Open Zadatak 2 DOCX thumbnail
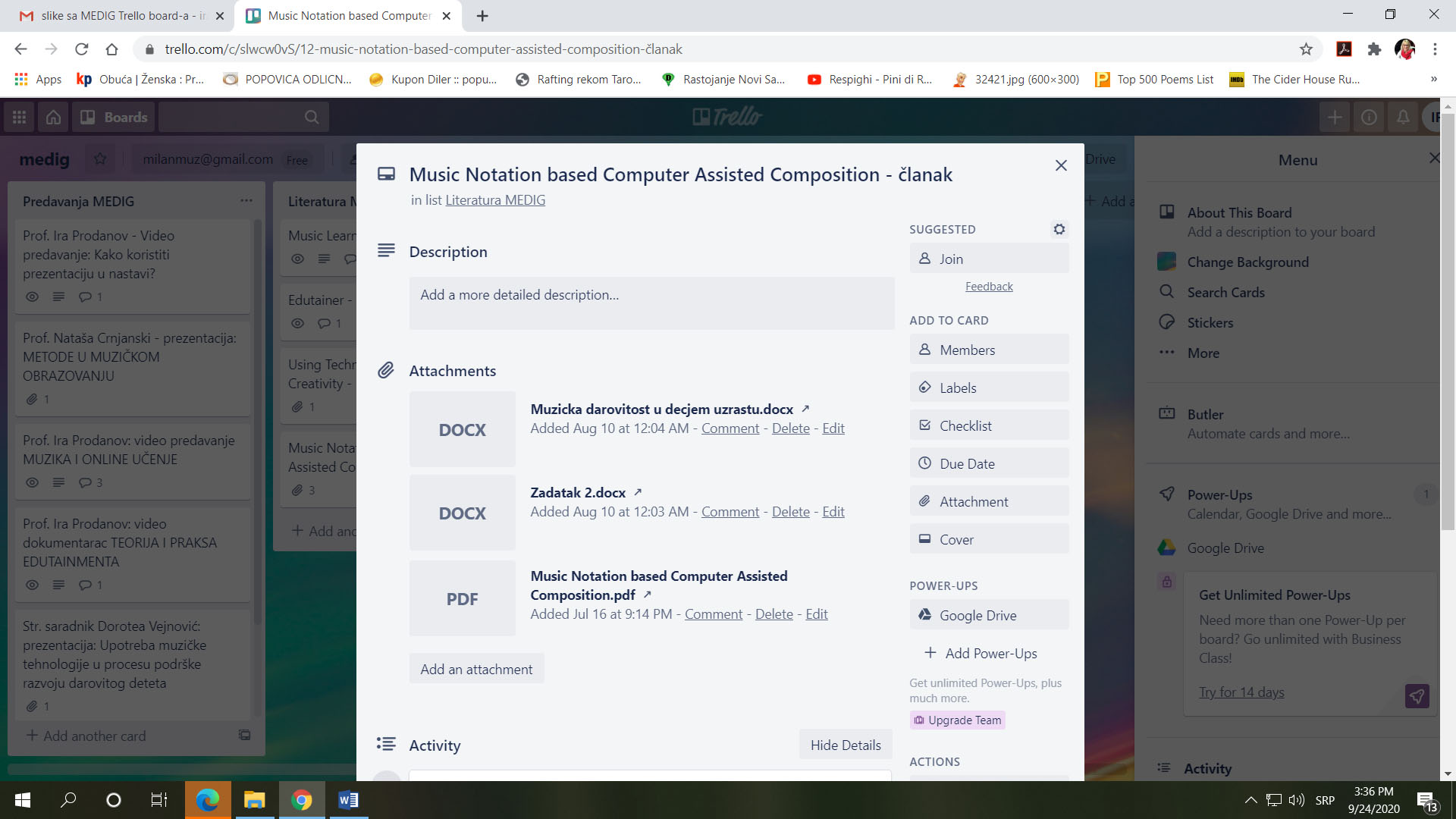Image resolution: width=1456 pixels, height=819 pixels. [462, 513]
